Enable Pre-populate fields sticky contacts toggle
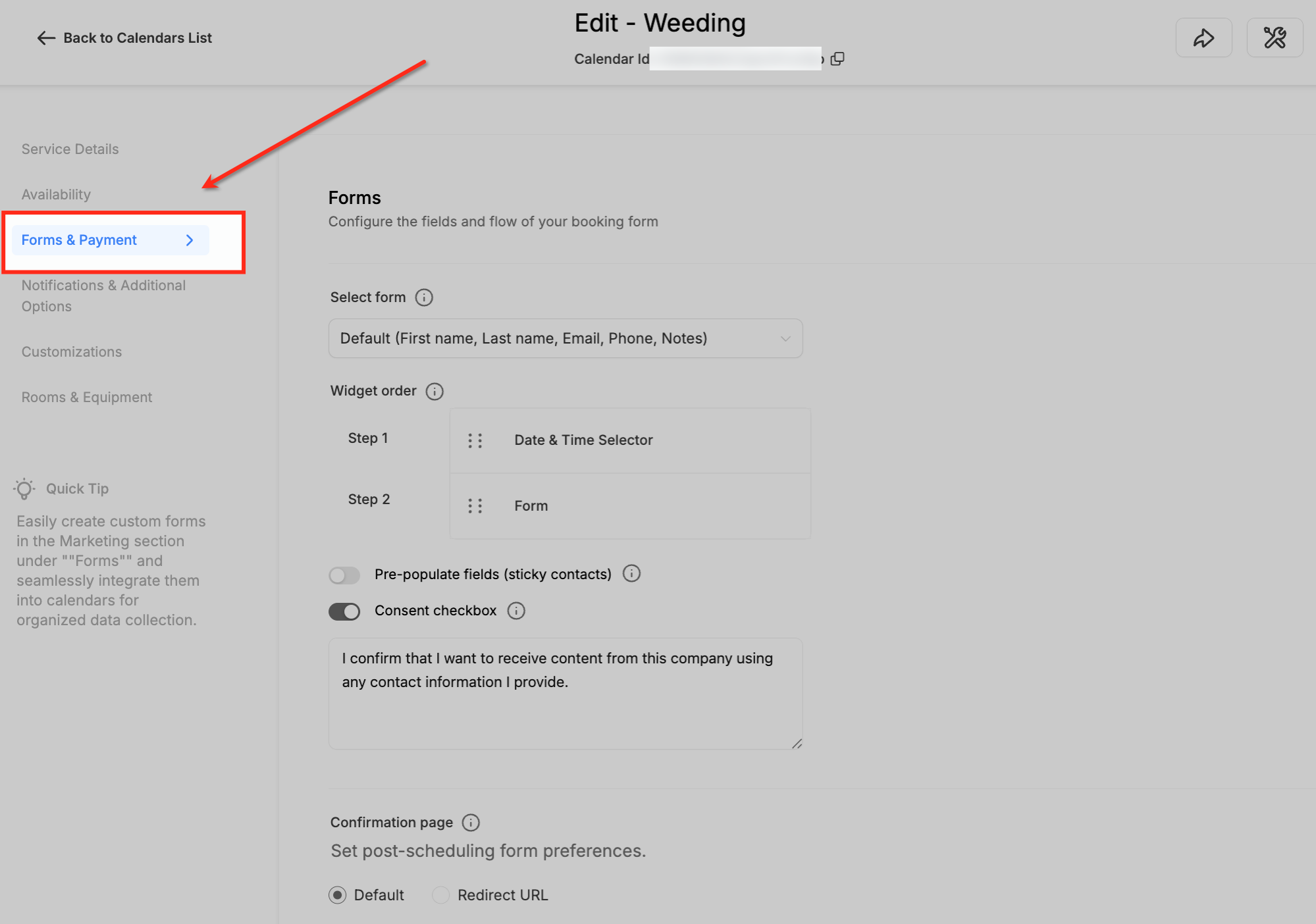Viewport: 1316px width, 924px height. click(x=344, y=575)
